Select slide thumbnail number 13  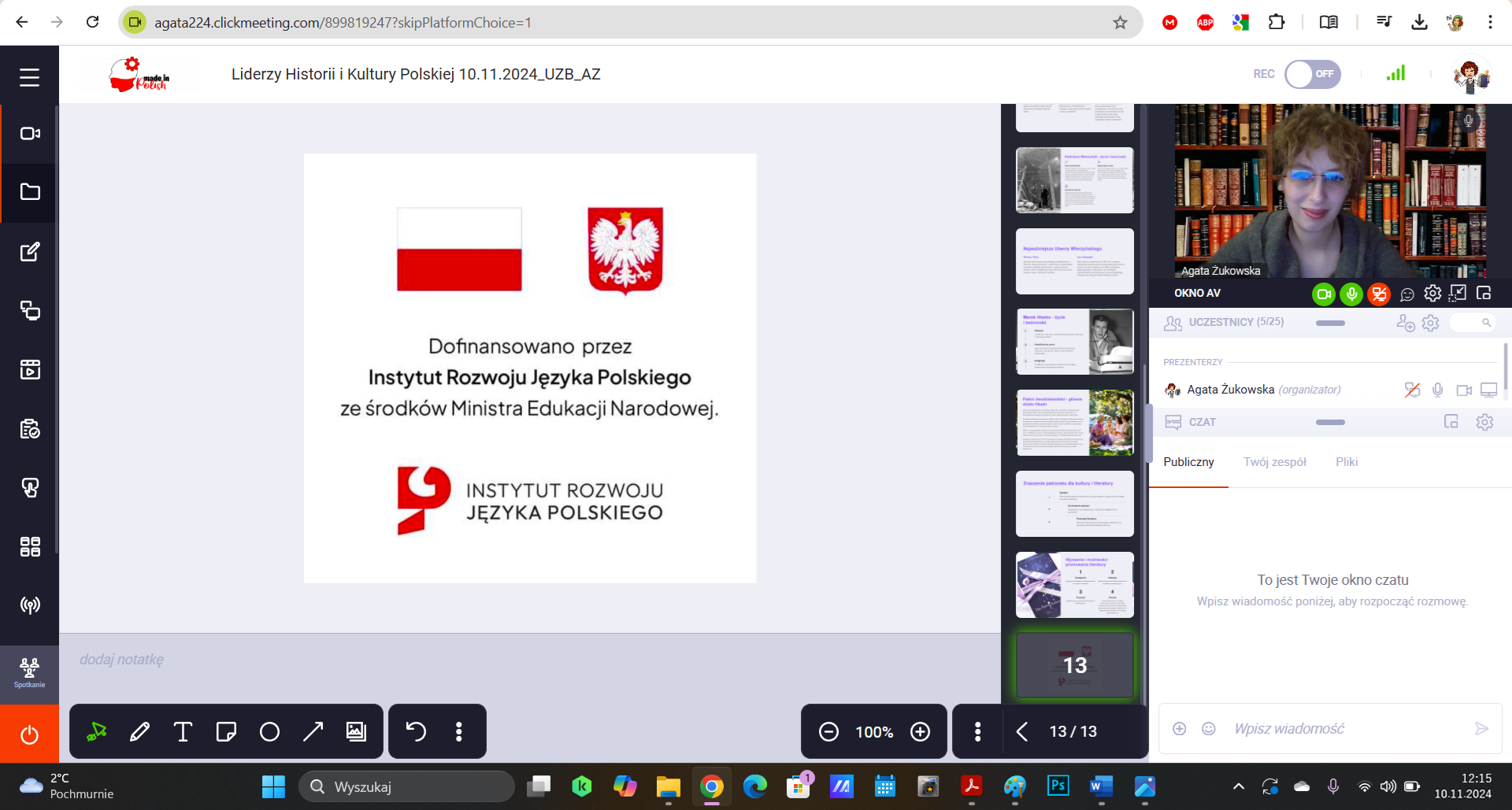click(x=1075, y=666)
